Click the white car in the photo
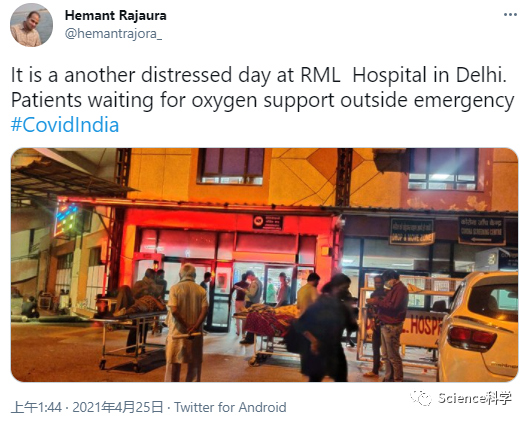Screen dimensions: 528x421 [x=478, y=325]
